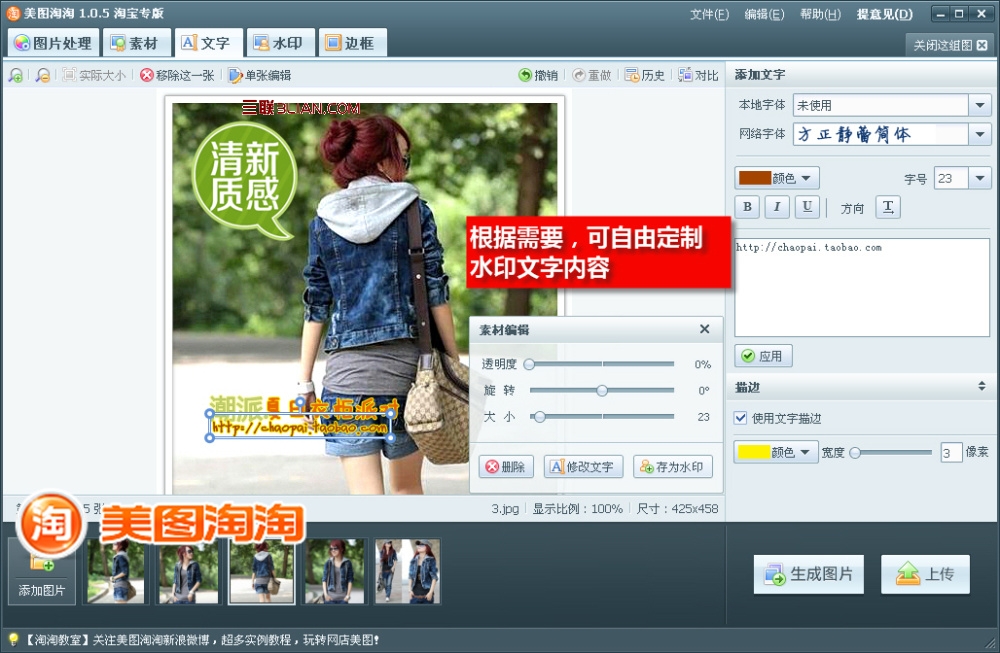Click 关闭这组图 close group button
1000x653 pixels.
click(950, 45)
